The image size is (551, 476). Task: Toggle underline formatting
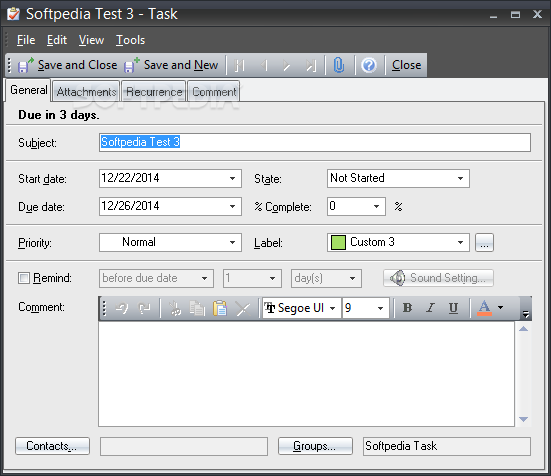coord(453,308)
